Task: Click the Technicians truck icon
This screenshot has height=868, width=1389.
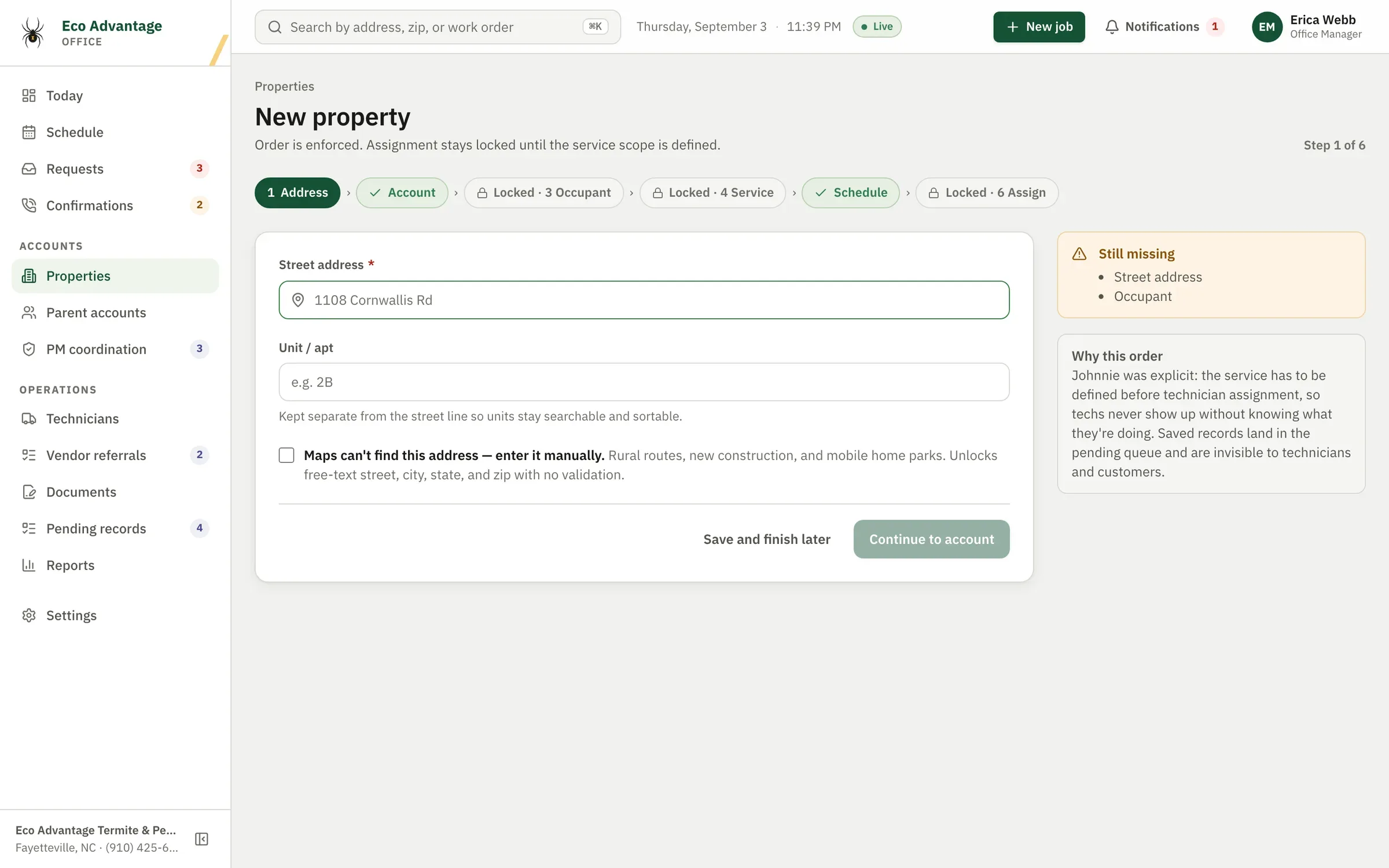Action: click(29, 418)
